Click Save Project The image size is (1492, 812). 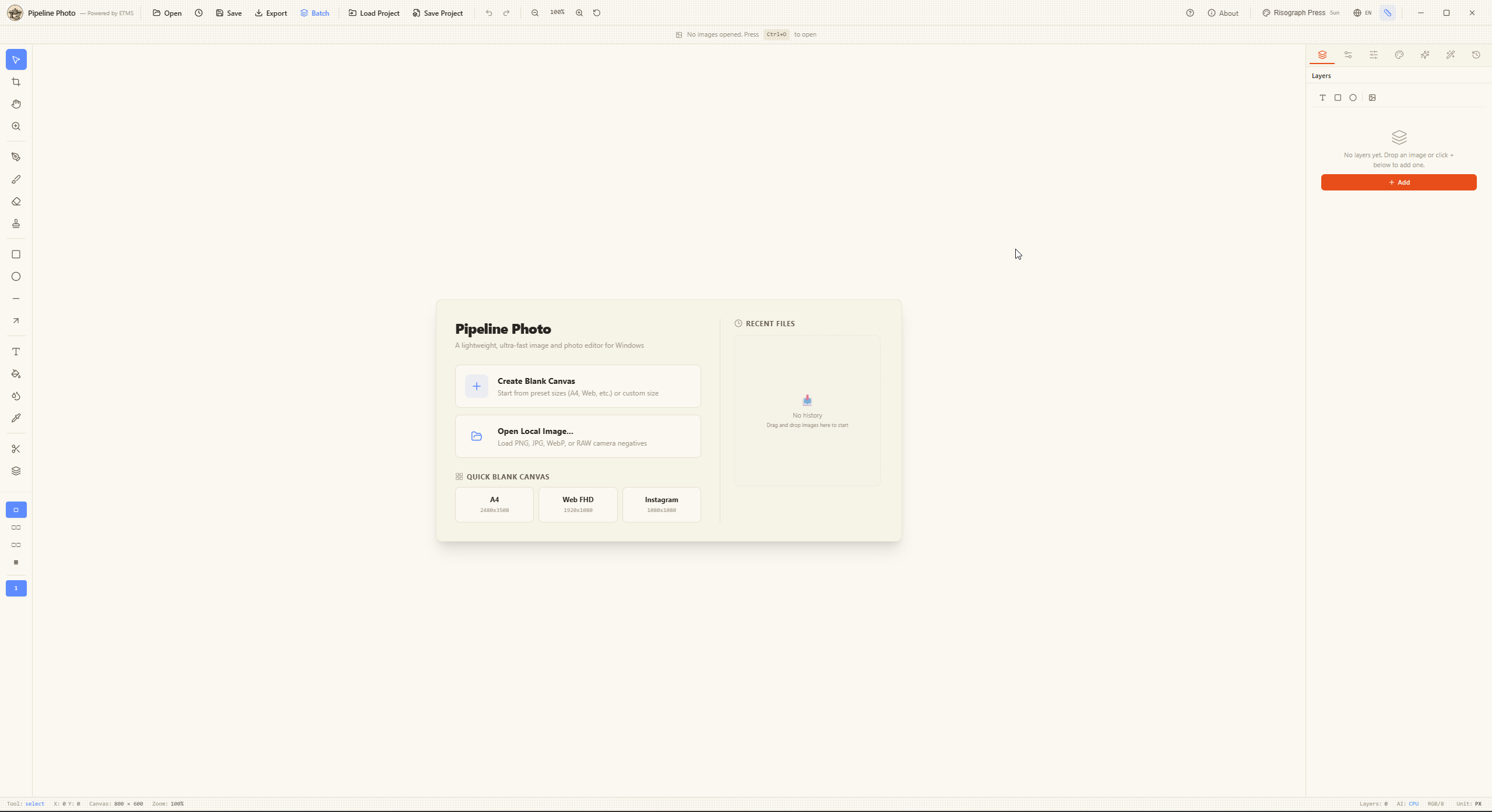[438, 13]
